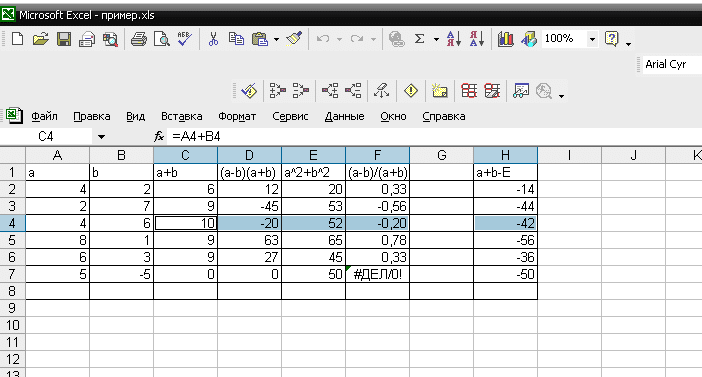
Task: Activate the Format Painter brush
Action: pos(294,39)
